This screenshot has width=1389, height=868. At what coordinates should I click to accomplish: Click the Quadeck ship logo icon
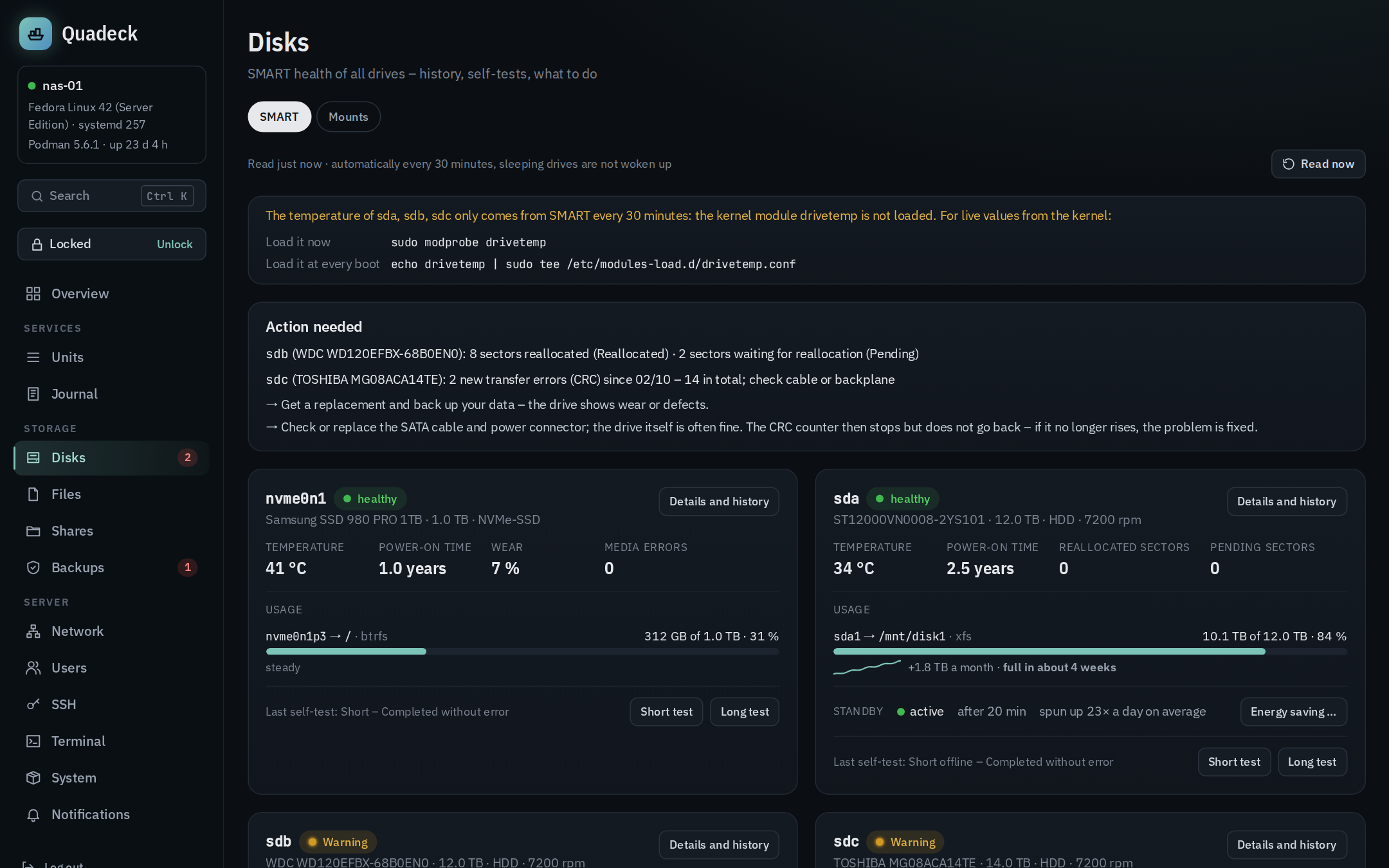click(x=35, y=33)
